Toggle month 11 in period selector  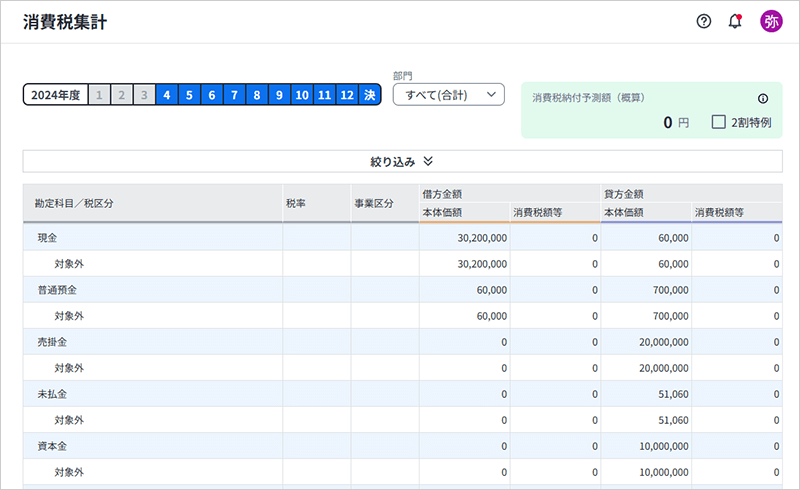tap(324, 95)
